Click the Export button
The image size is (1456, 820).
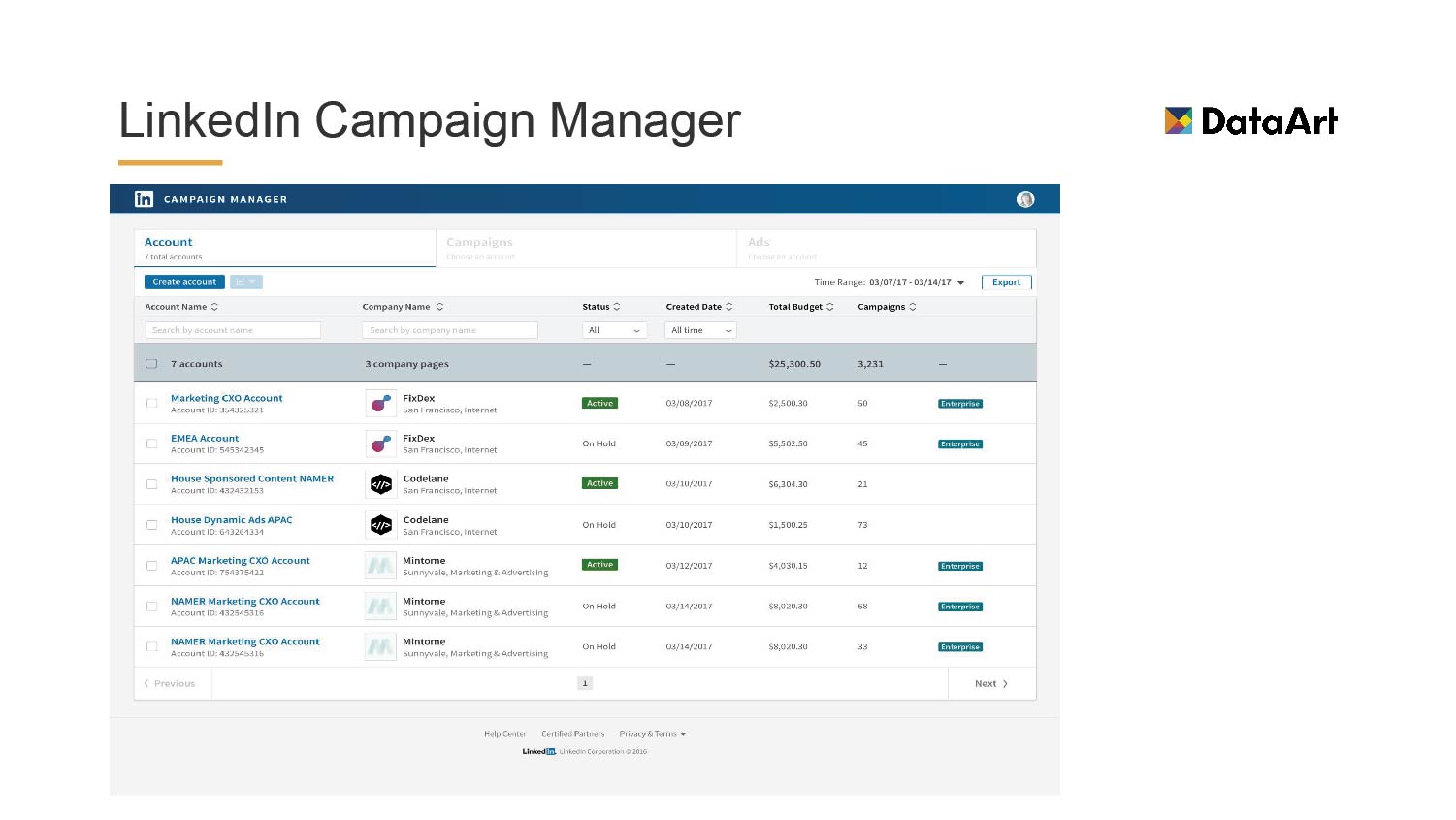coord(1006,282)
